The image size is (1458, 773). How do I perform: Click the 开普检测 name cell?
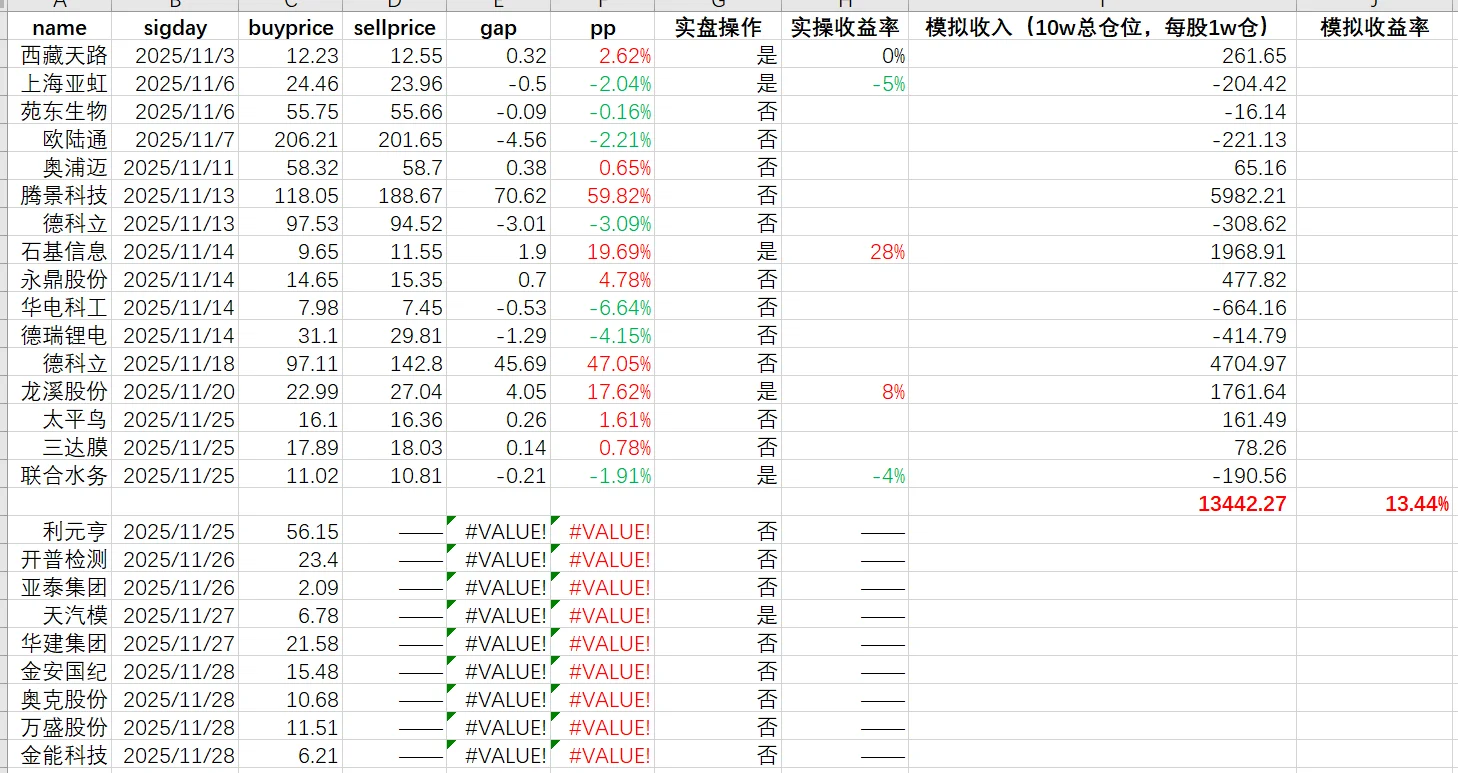59,559
